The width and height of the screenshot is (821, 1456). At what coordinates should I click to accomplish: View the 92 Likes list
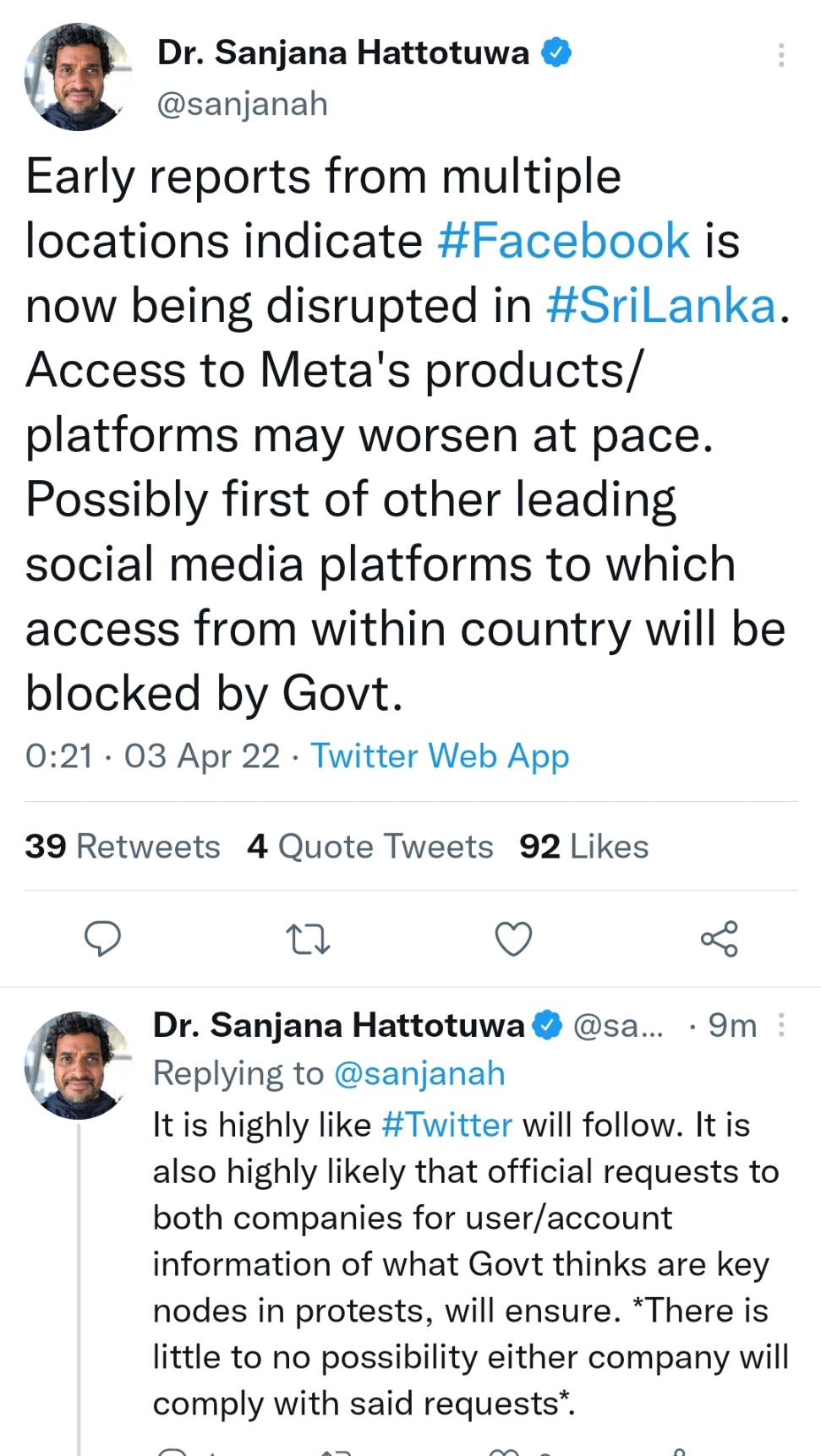[x=583, y=846]
